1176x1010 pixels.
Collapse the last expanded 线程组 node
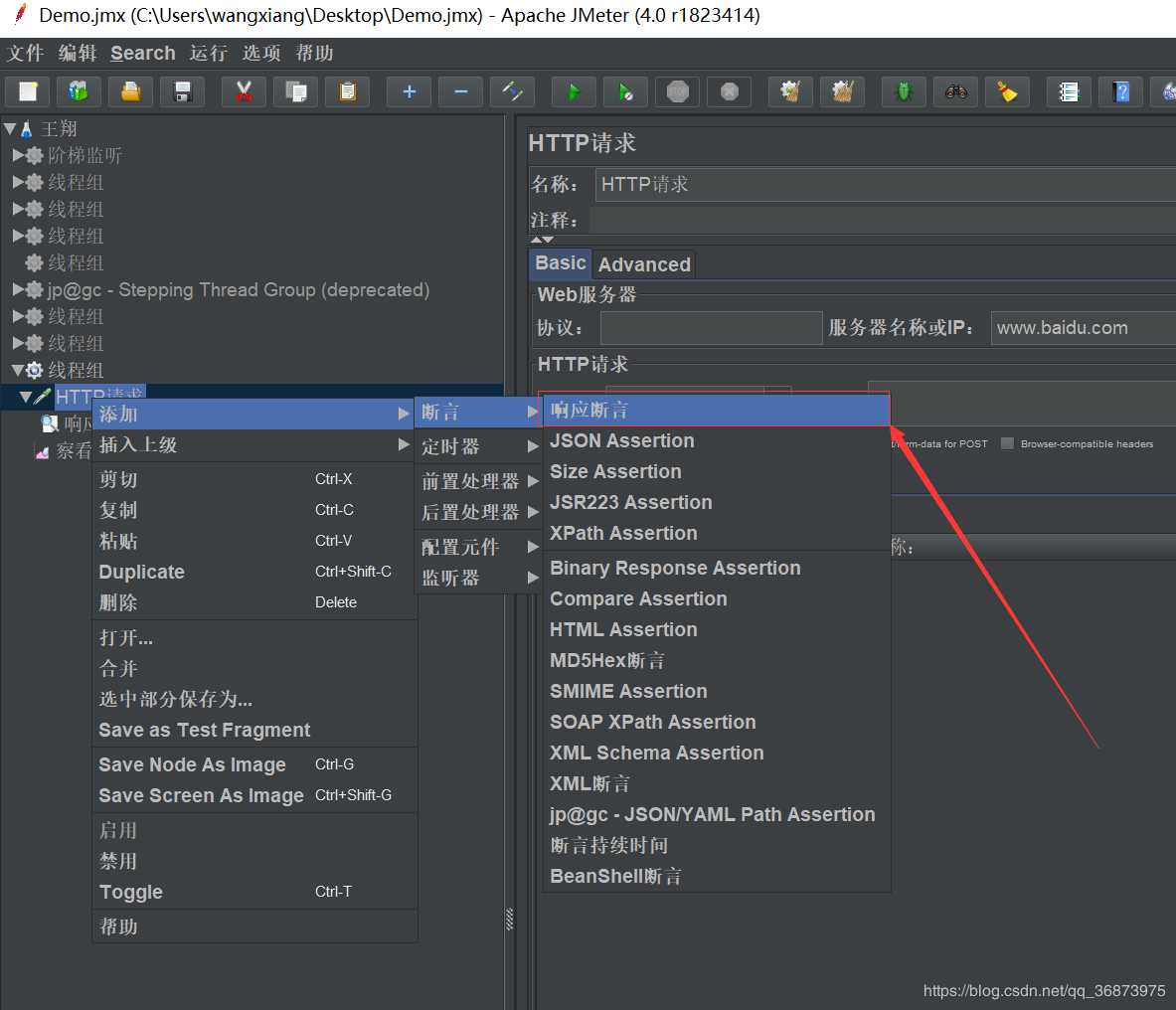click(x=18, y=370)
